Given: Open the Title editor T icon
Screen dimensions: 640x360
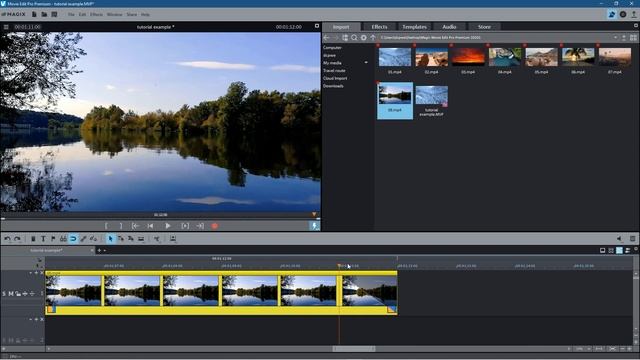Looking at the screenshot, I should click(43, 239).
